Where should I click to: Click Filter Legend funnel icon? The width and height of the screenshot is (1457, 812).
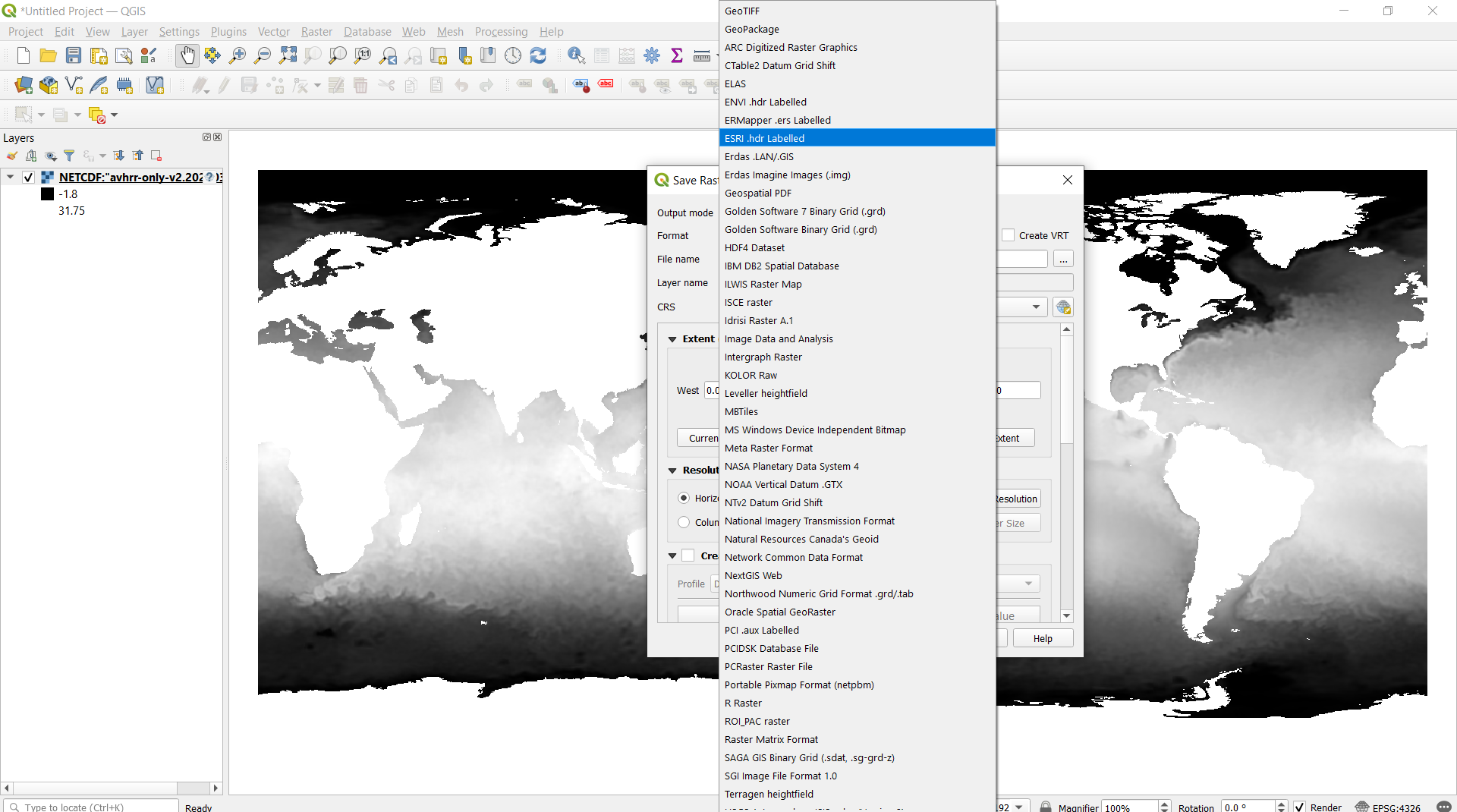pos(69,156)
